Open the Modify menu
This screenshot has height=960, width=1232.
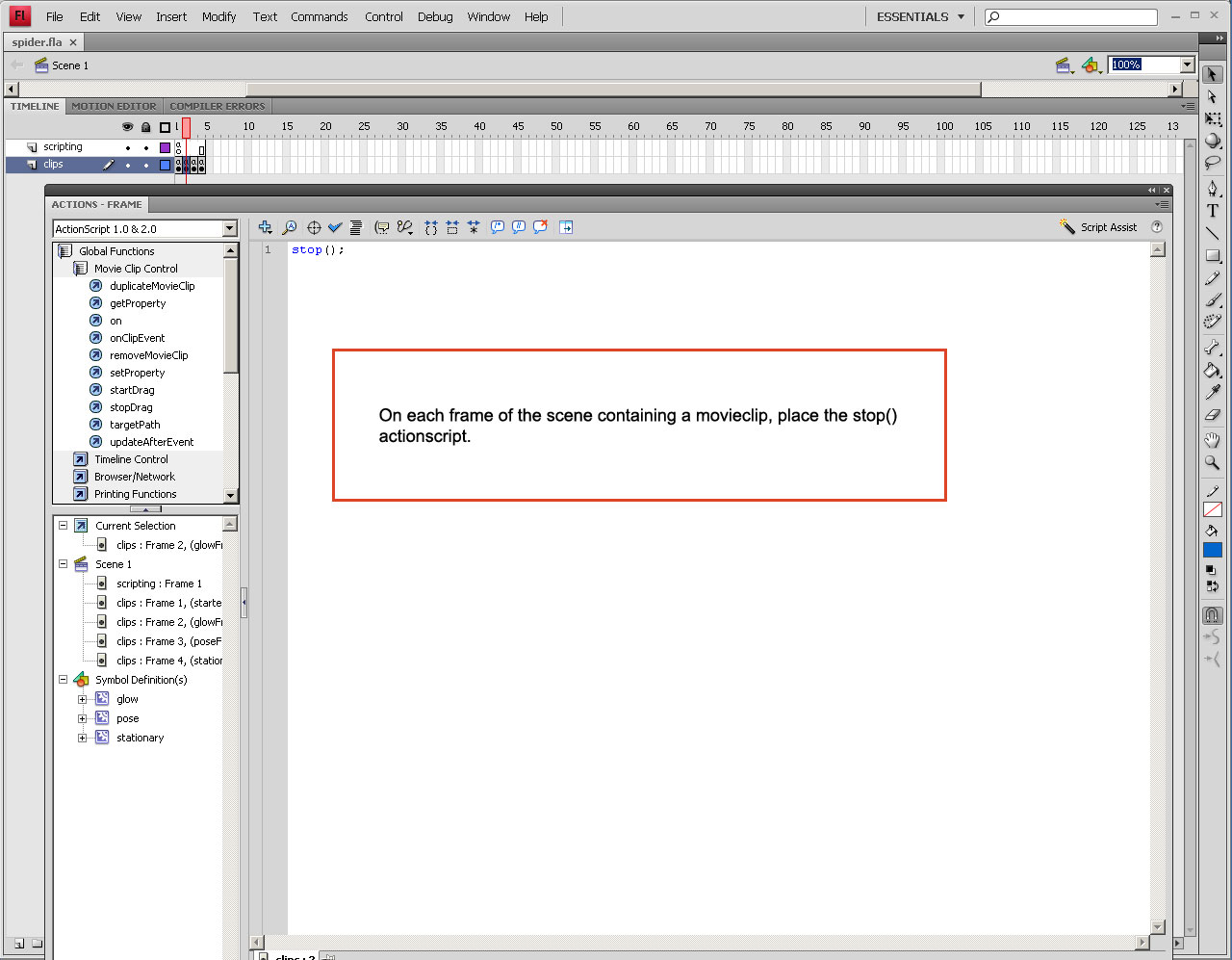[x=219, y=16]
